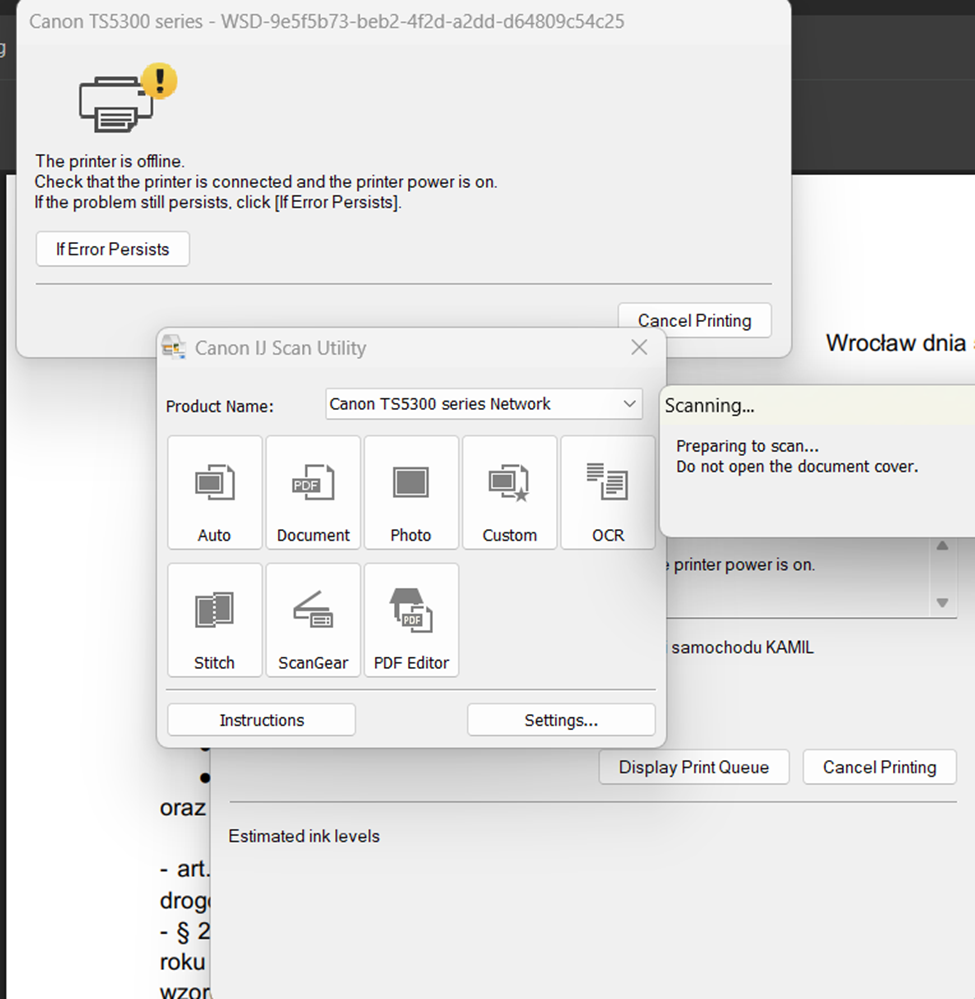
Task: Open the Stitch scanning tool
Action: click(x=214, y=619)
